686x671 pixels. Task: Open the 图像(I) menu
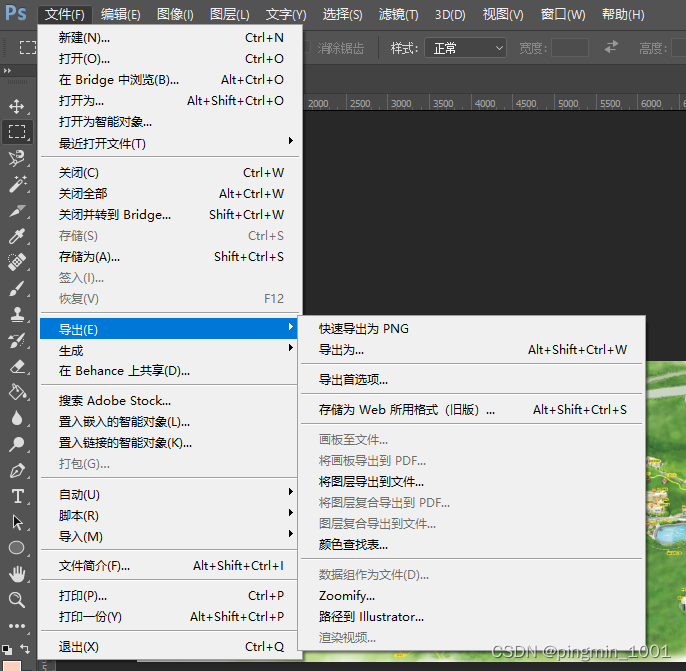175,14
